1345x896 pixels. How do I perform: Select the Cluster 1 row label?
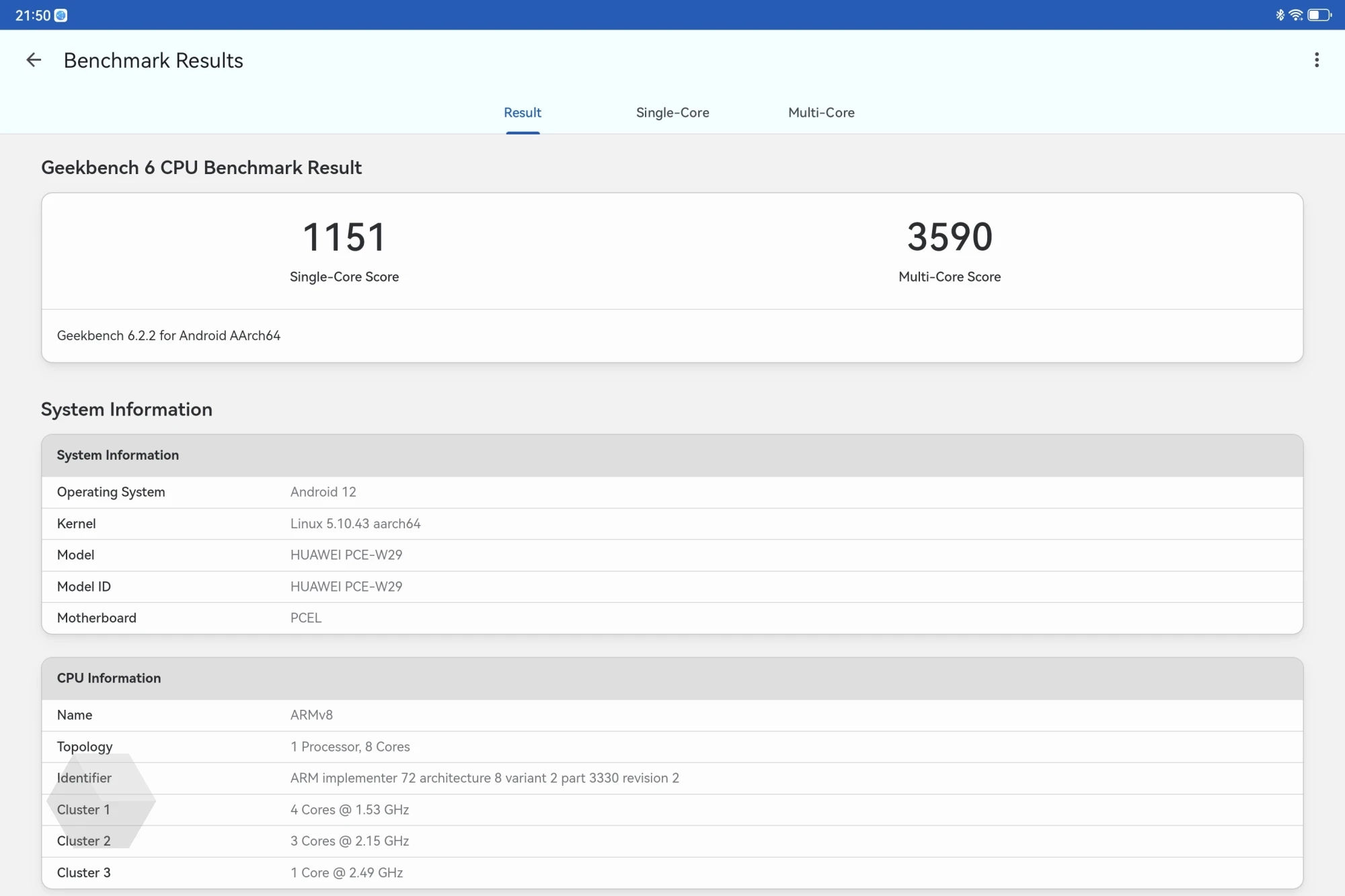point(83,810)
